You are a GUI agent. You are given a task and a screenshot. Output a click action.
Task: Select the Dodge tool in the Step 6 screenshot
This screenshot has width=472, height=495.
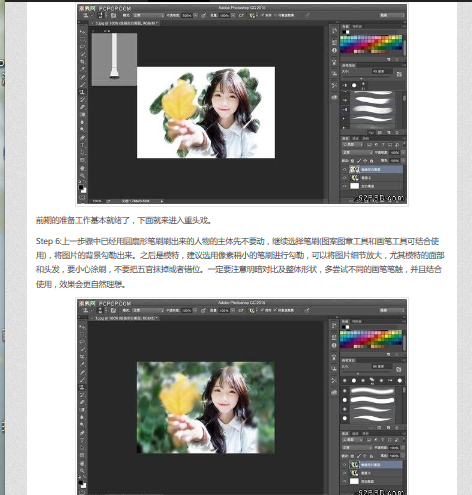pyautogui.click(x=82, y=425)
